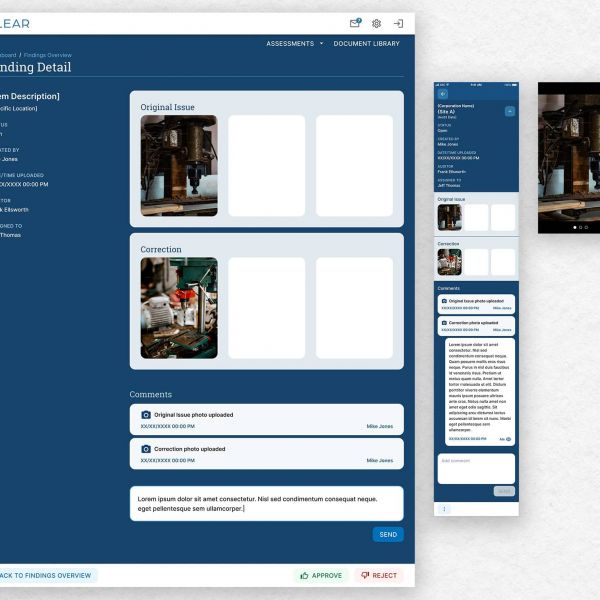The image size is (600, 600).
Task: Open the Document Library menu
Action: (366, 44)
